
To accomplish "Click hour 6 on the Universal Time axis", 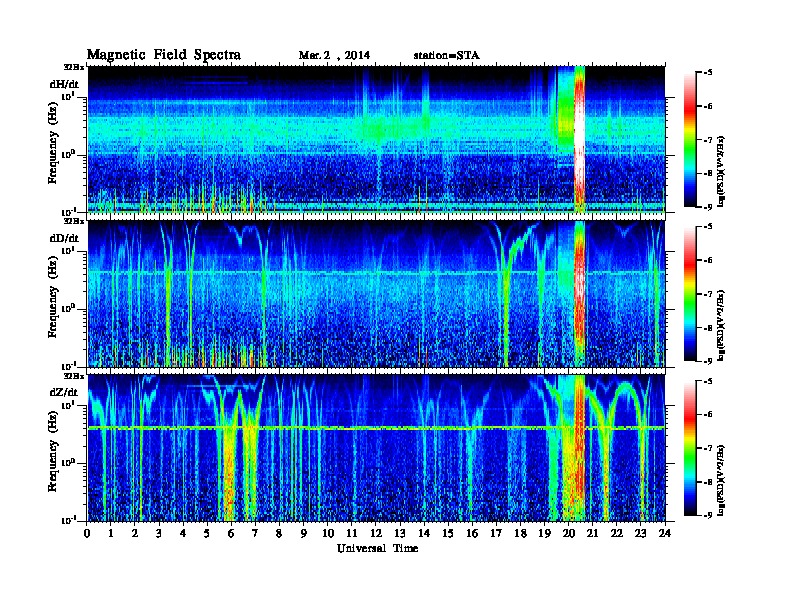I will [x=232, y=534].
